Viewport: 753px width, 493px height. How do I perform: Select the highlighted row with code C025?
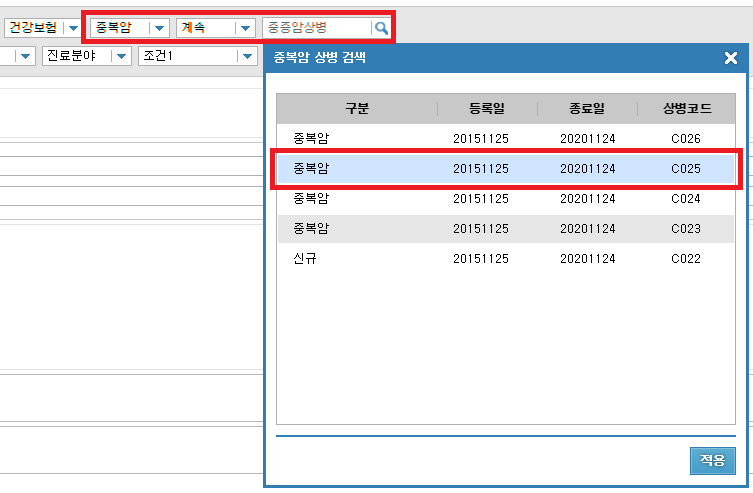(x=506, y=168)
